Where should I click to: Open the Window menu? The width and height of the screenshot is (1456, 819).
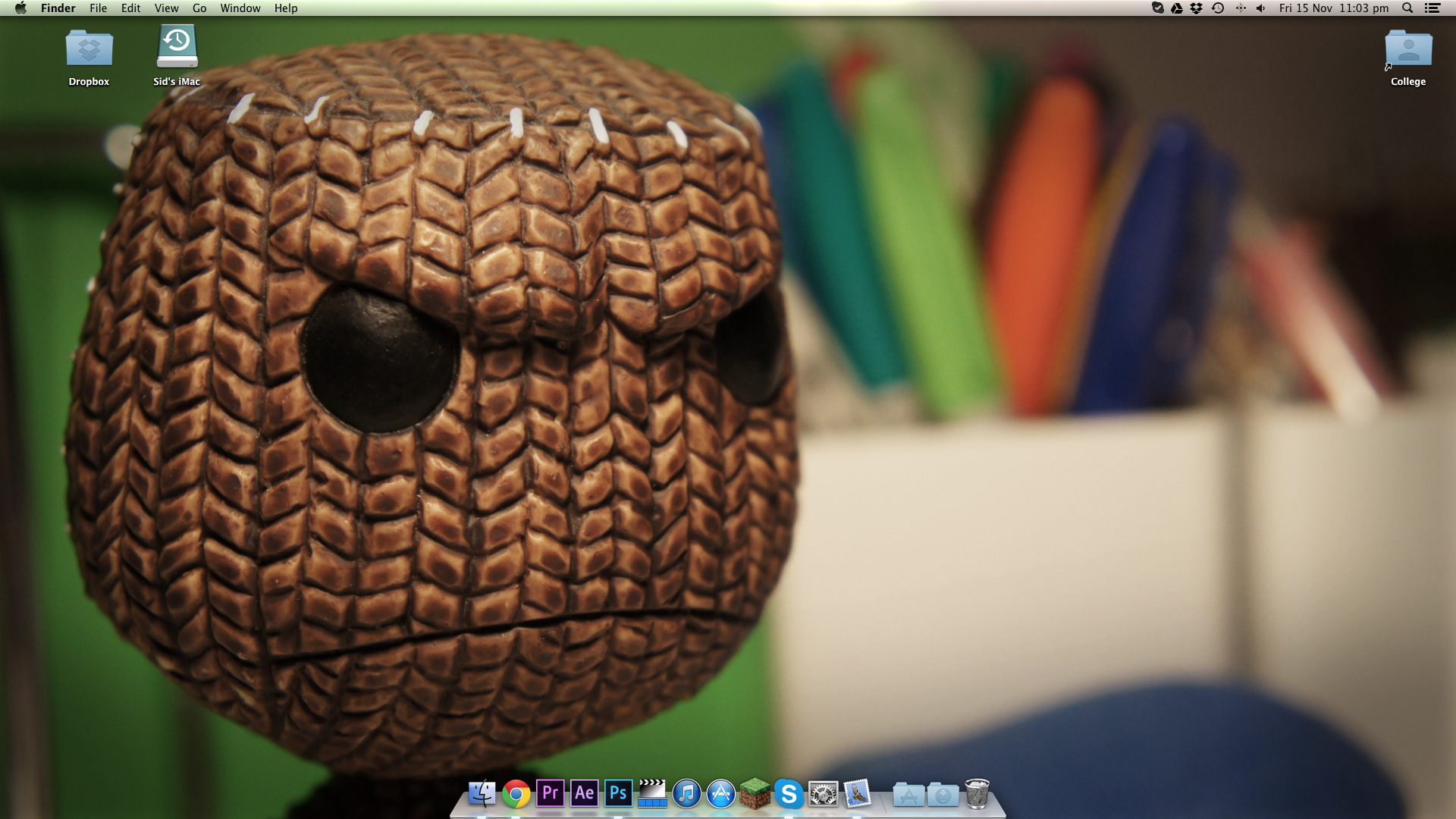coord(240,8)
